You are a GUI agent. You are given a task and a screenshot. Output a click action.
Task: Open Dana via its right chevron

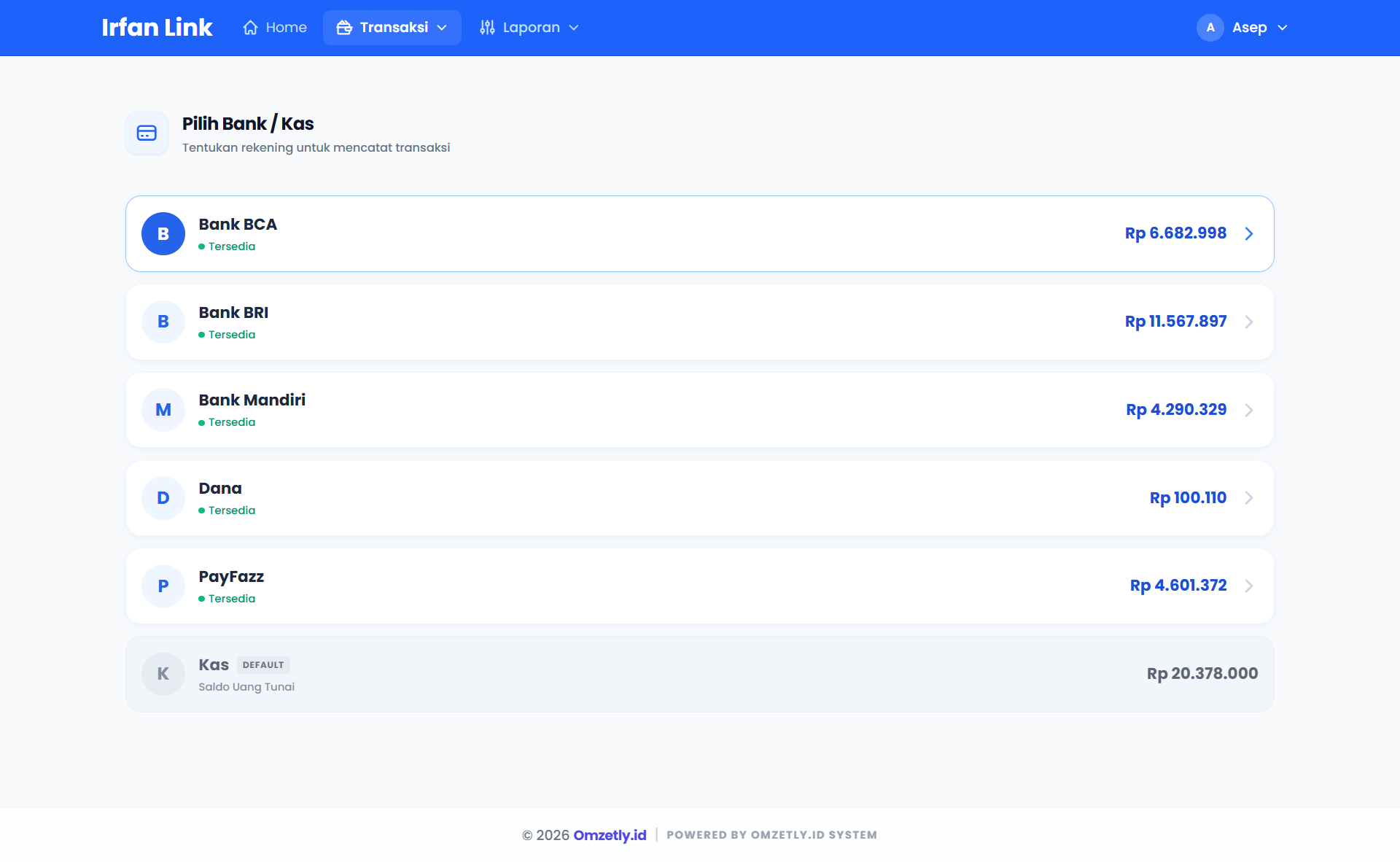(1249, 498)
